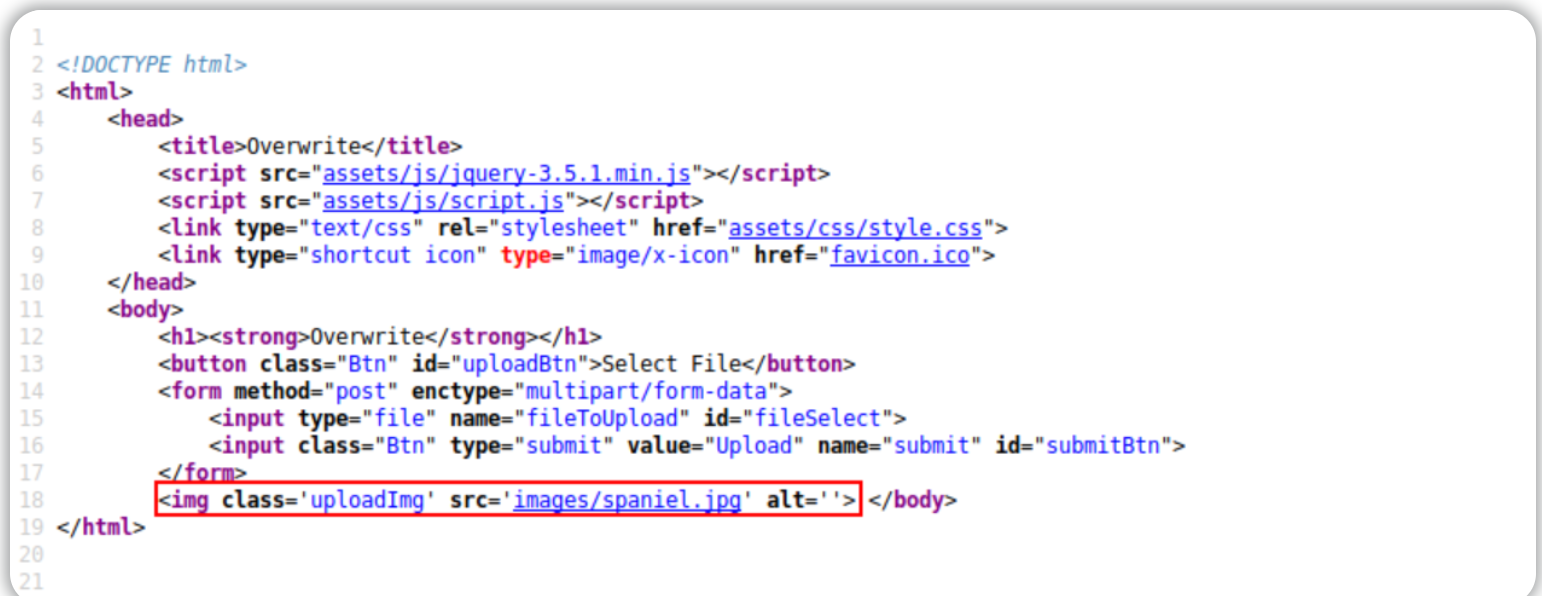Click the opening <body> tag
The height and width of the screenshot is (596, 1542).
[x=145, y=310]
